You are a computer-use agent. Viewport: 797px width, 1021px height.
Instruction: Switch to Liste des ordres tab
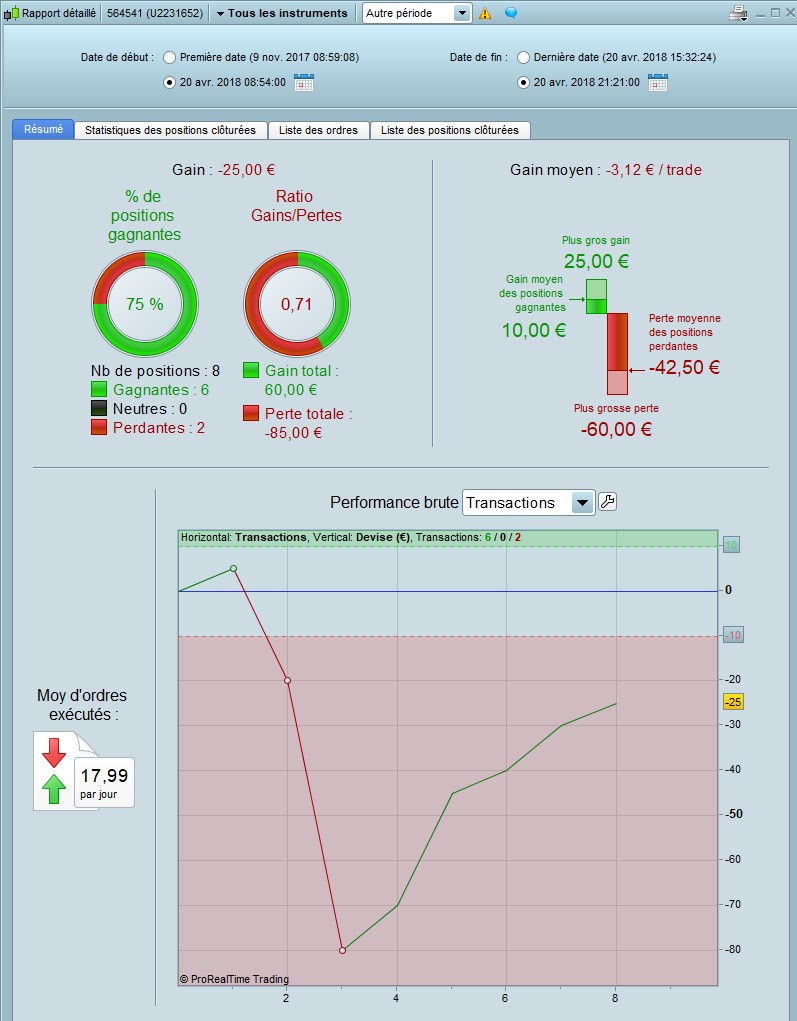coord(318,130)
